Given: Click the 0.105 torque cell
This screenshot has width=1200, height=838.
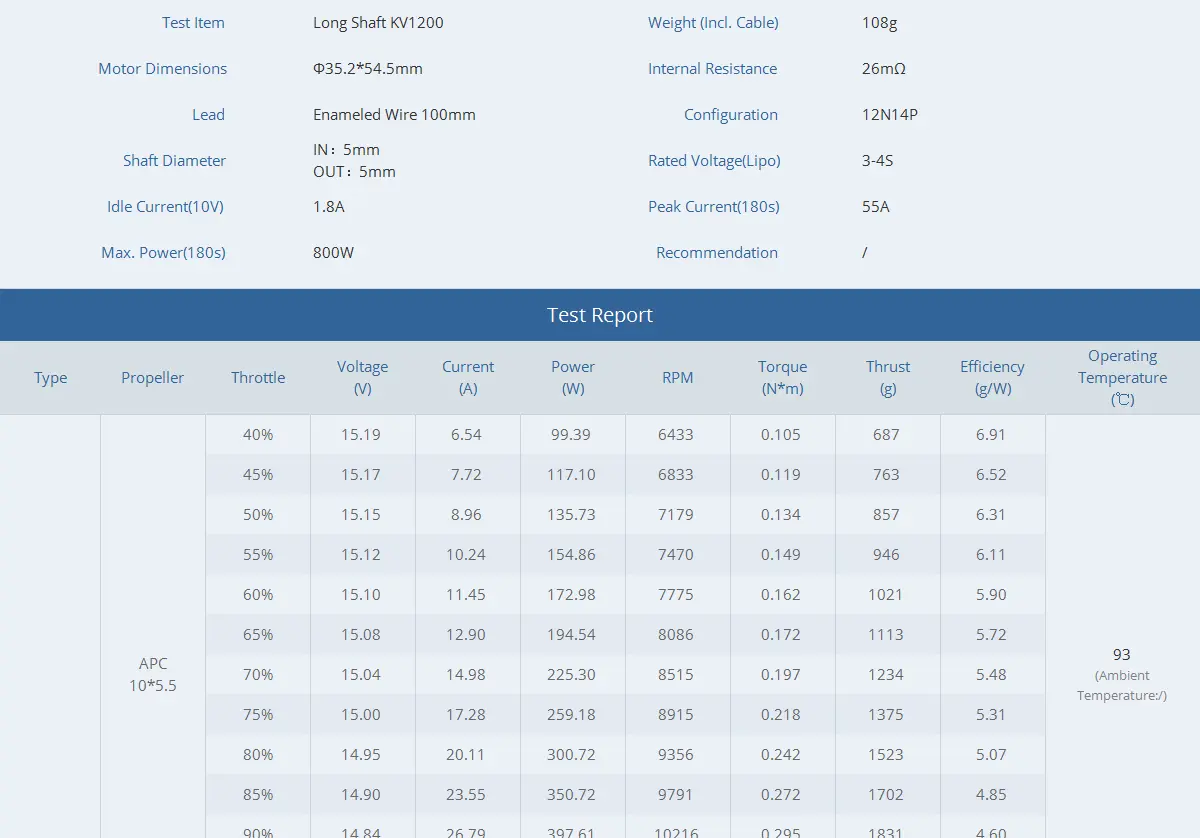Looking at the screenshot, I should pyautogui.click(x=781, y=434).
